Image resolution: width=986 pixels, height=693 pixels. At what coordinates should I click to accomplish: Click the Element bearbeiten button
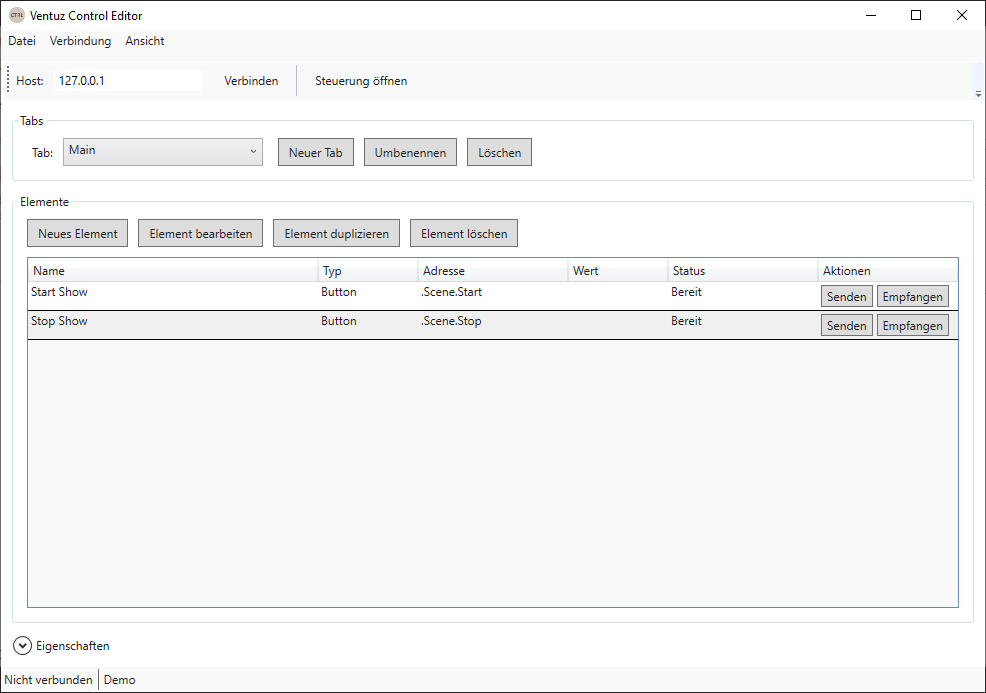[x=201, y=233]
